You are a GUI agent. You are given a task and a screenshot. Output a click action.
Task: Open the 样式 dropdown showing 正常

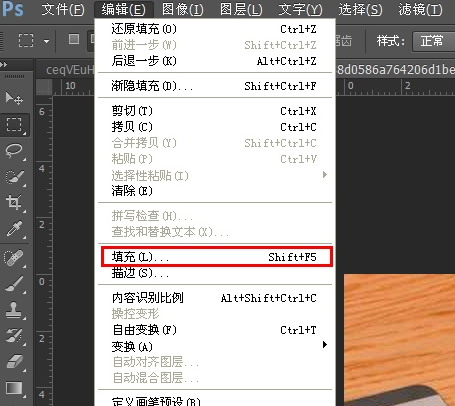point(433,41)
